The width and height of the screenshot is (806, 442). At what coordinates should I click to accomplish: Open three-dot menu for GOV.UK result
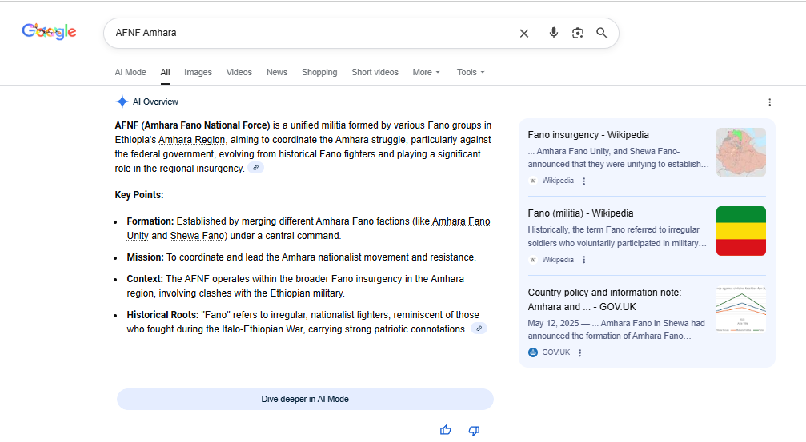580,353
